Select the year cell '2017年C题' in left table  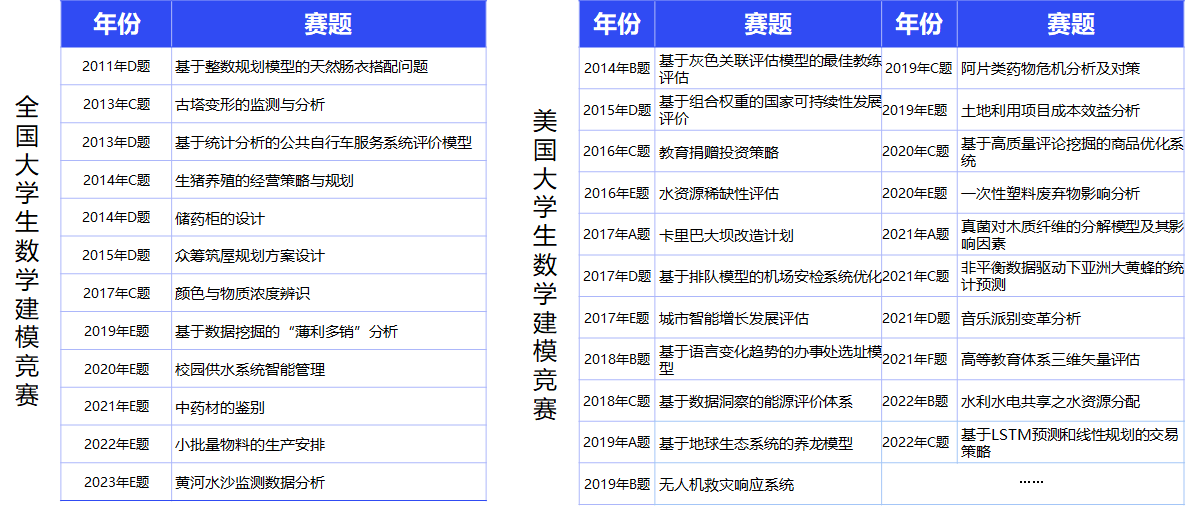[116, 293]
